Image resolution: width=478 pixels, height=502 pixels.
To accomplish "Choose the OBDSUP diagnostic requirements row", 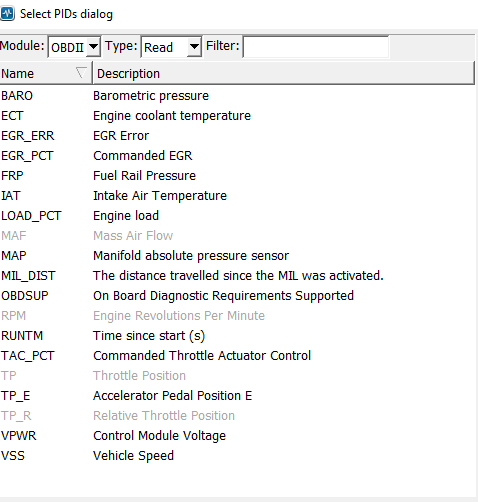I will pyautogui.click(x=237, y=296).
